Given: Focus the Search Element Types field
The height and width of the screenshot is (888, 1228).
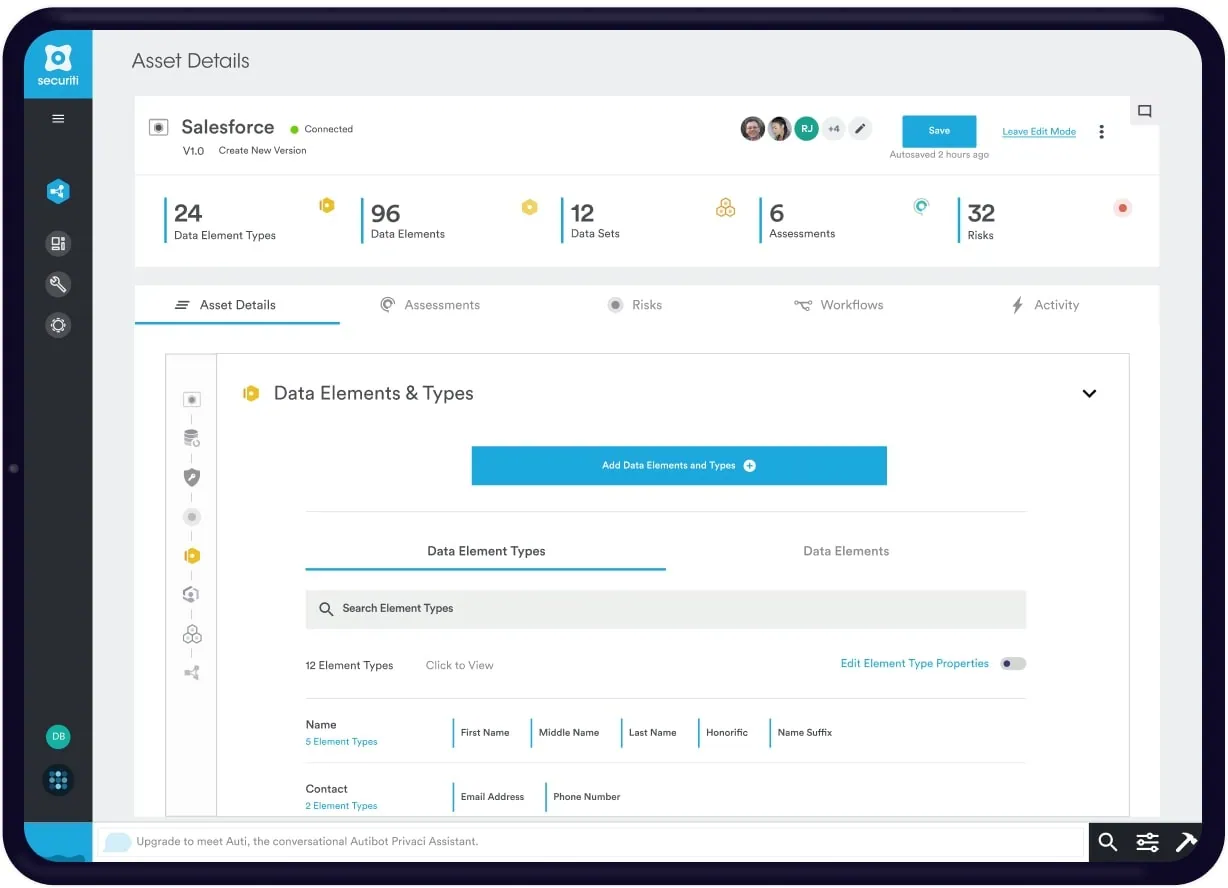Looking at the screenshot, I should [665, 609].
